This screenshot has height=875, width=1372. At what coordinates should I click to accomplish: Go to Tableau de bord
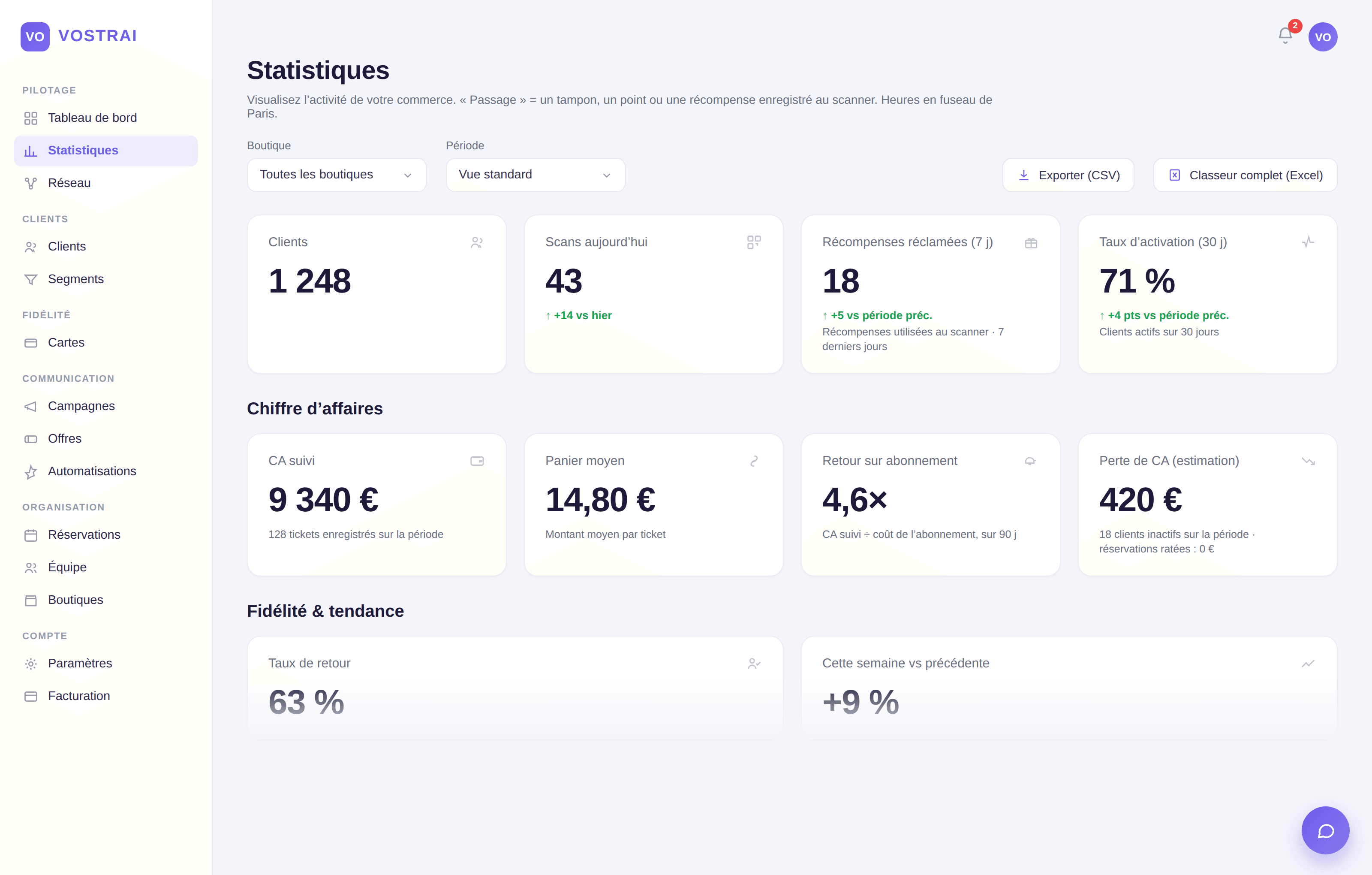(106, 118)
